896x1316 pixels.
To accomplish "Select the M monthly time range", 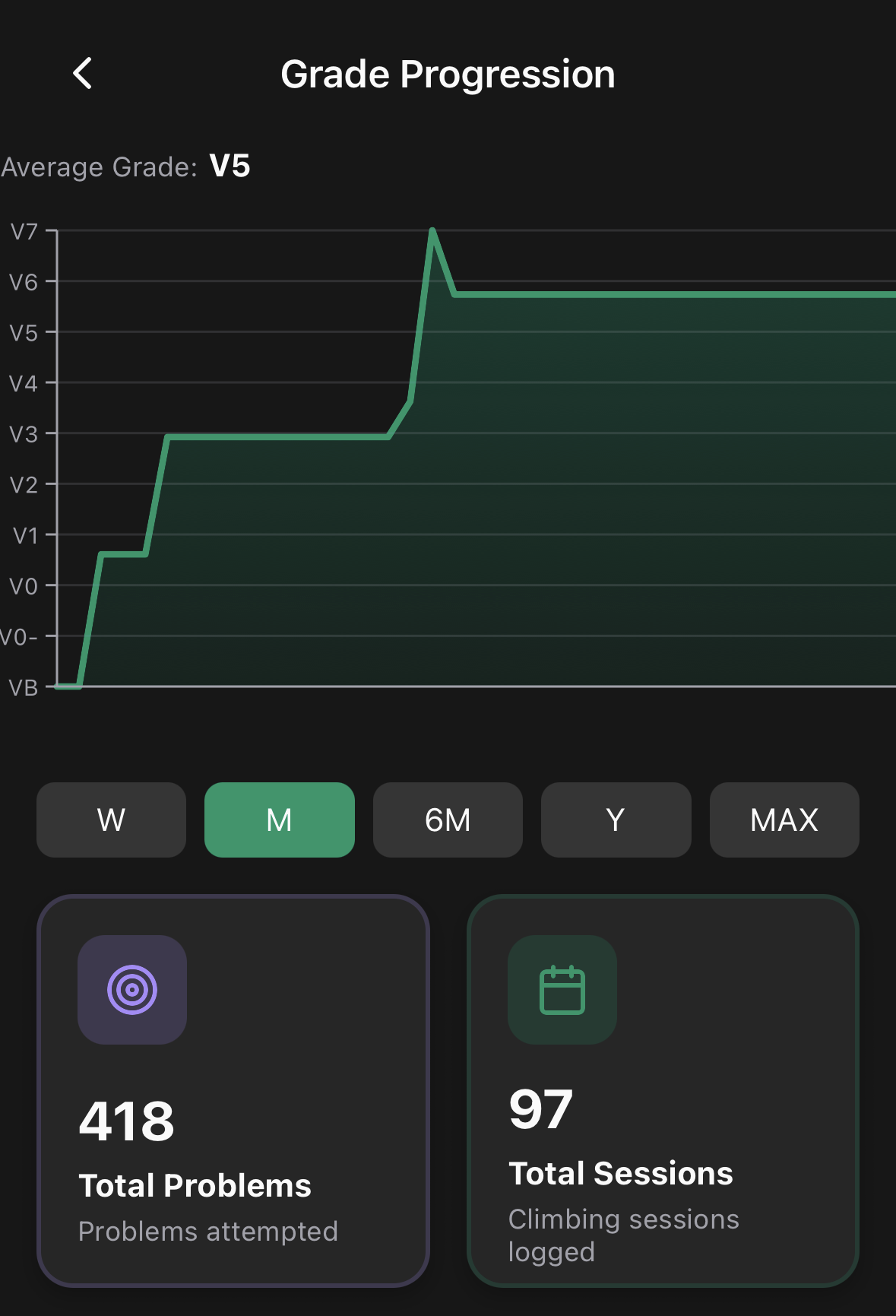I will (279, 820).
